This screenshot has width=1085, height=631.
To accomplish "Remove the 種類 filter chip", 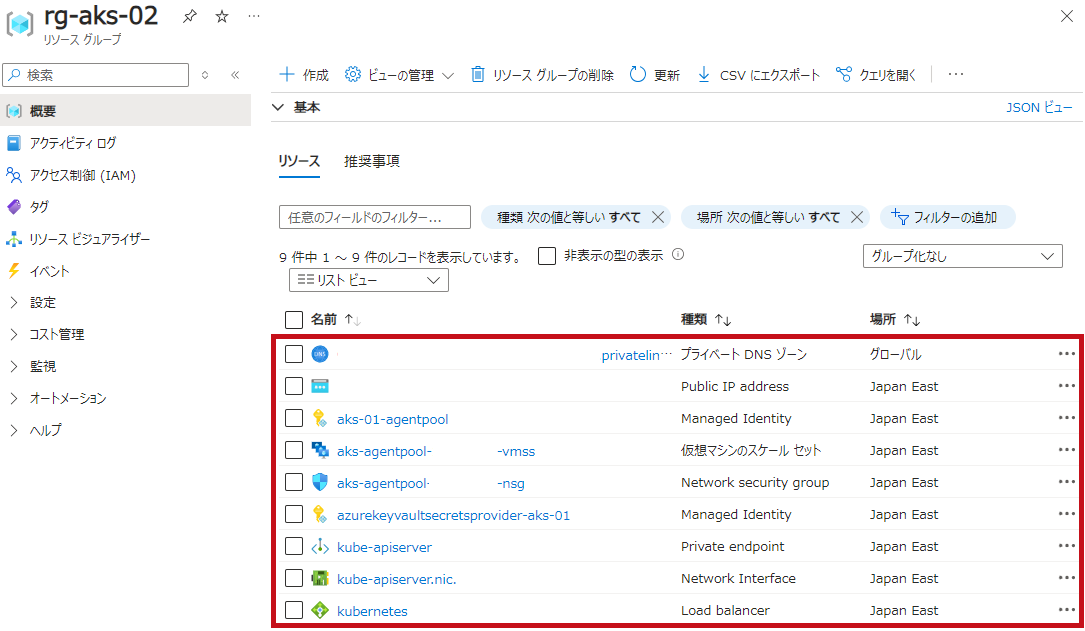I will [658, 217].
